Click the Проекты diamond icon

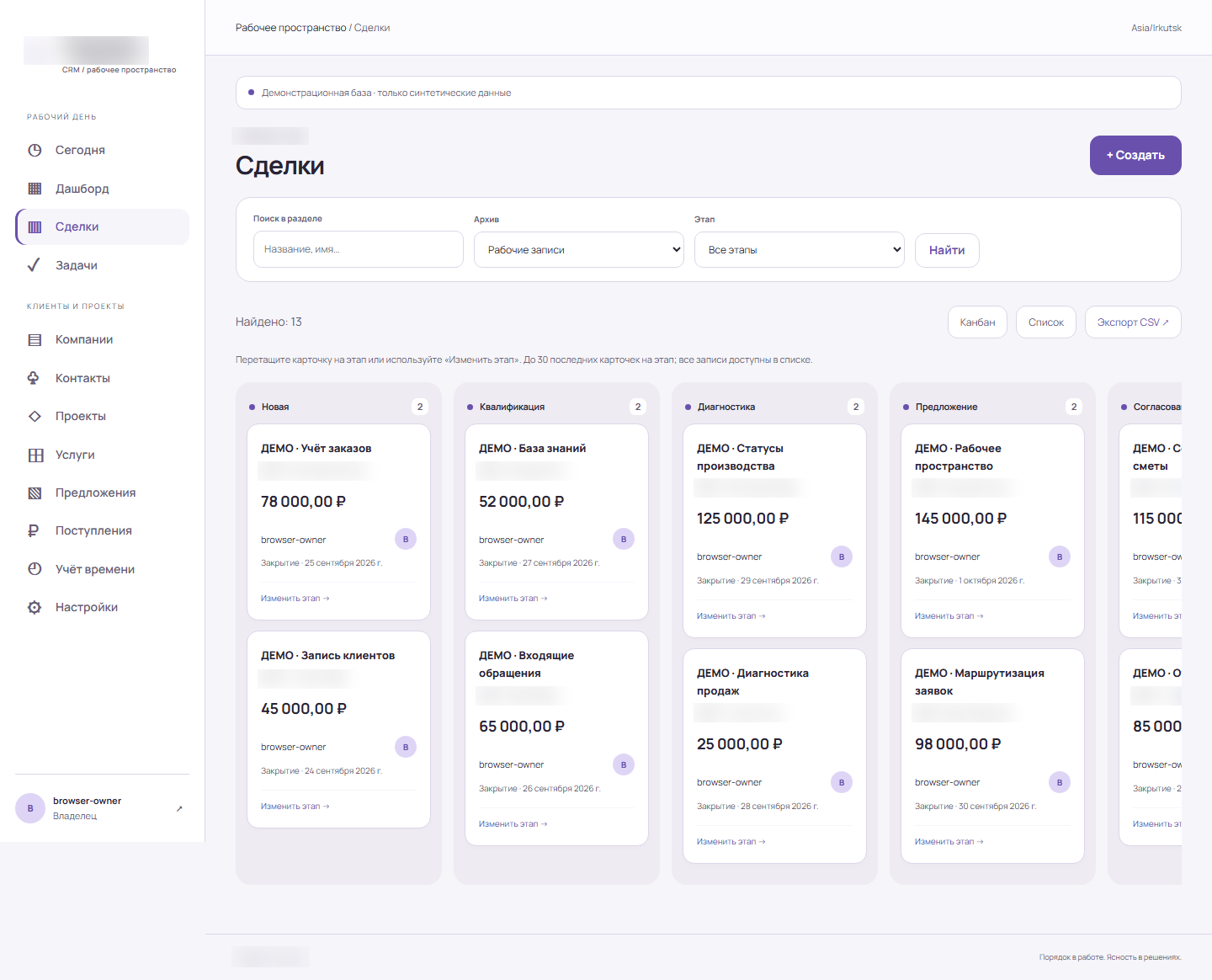35,416
